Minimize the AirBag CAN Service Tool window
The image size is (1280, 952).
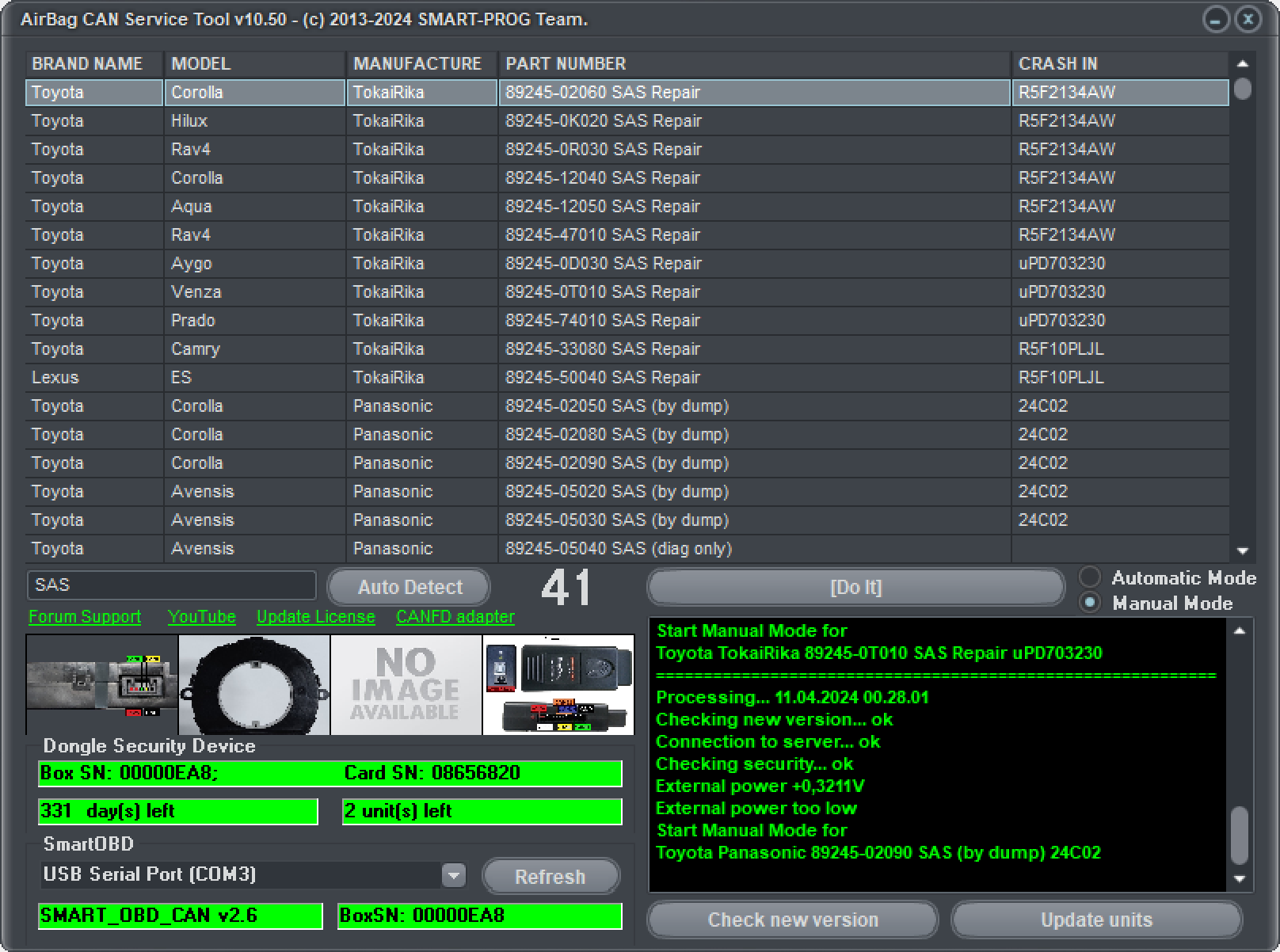pos(1216,19)
